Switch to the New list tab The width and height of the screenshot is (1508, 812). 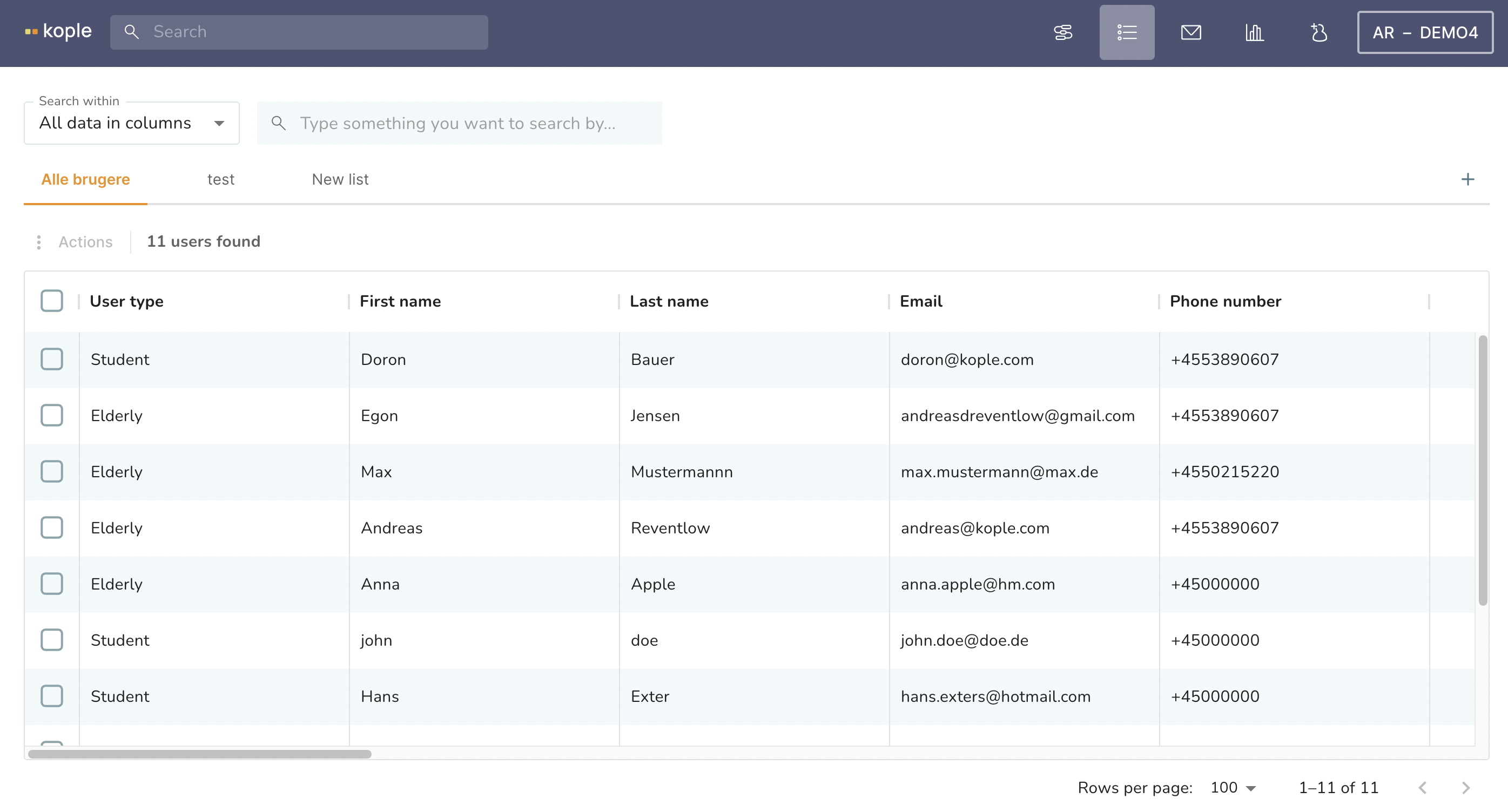(340, 179)
